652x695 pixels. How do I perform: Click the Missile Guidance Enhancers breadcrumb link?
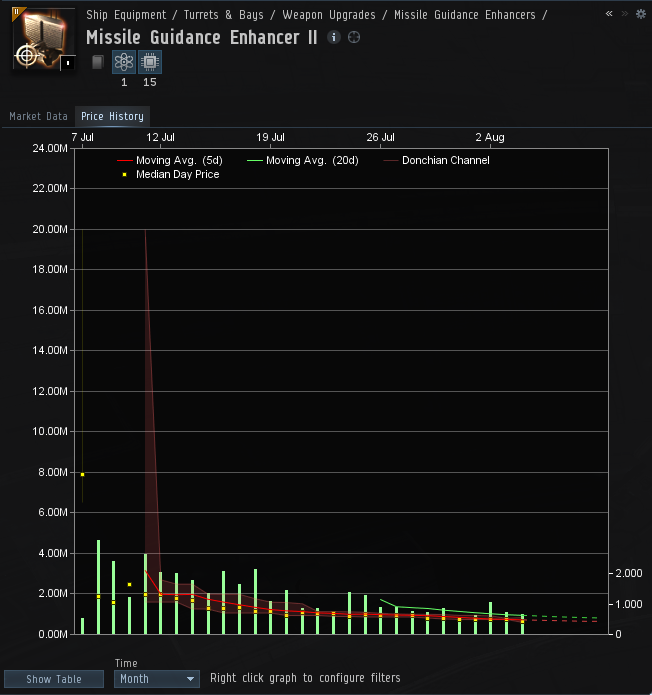(x=465, y=15)
